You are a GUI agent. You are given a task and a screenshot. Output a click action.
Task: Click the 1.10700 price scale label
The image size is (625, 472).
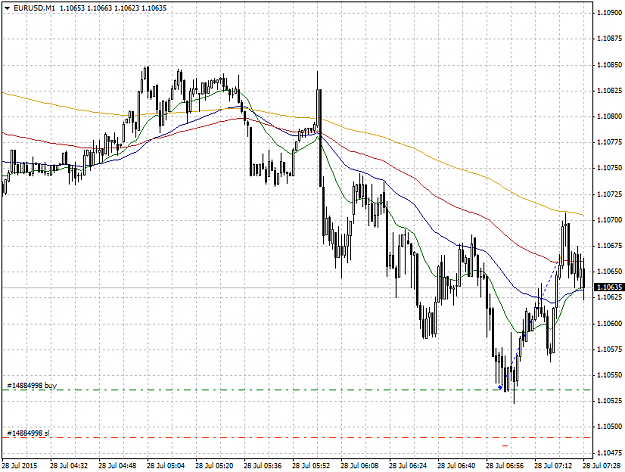610,220
